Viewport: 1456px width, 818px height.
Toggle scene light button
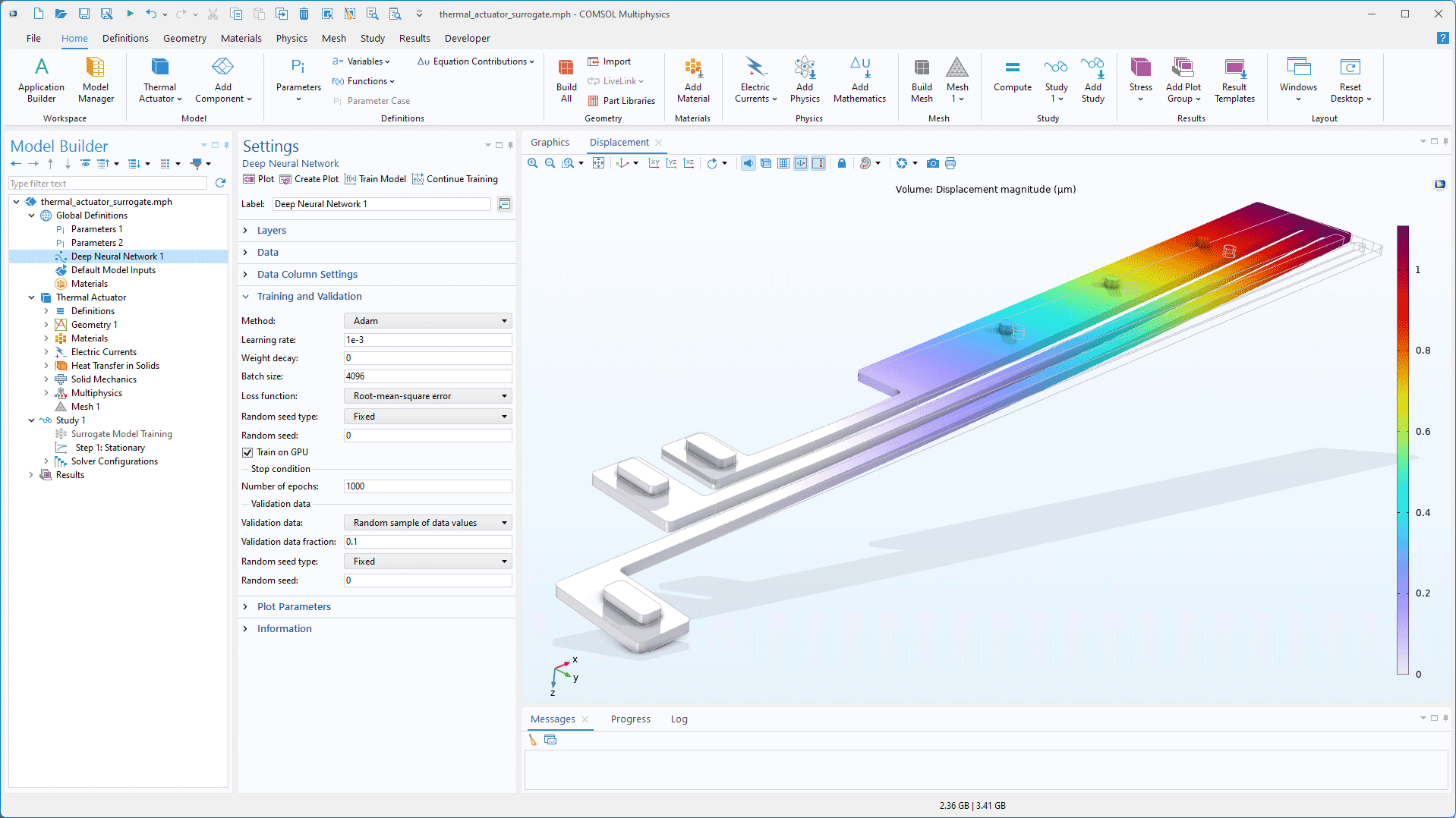pos(748,164)
